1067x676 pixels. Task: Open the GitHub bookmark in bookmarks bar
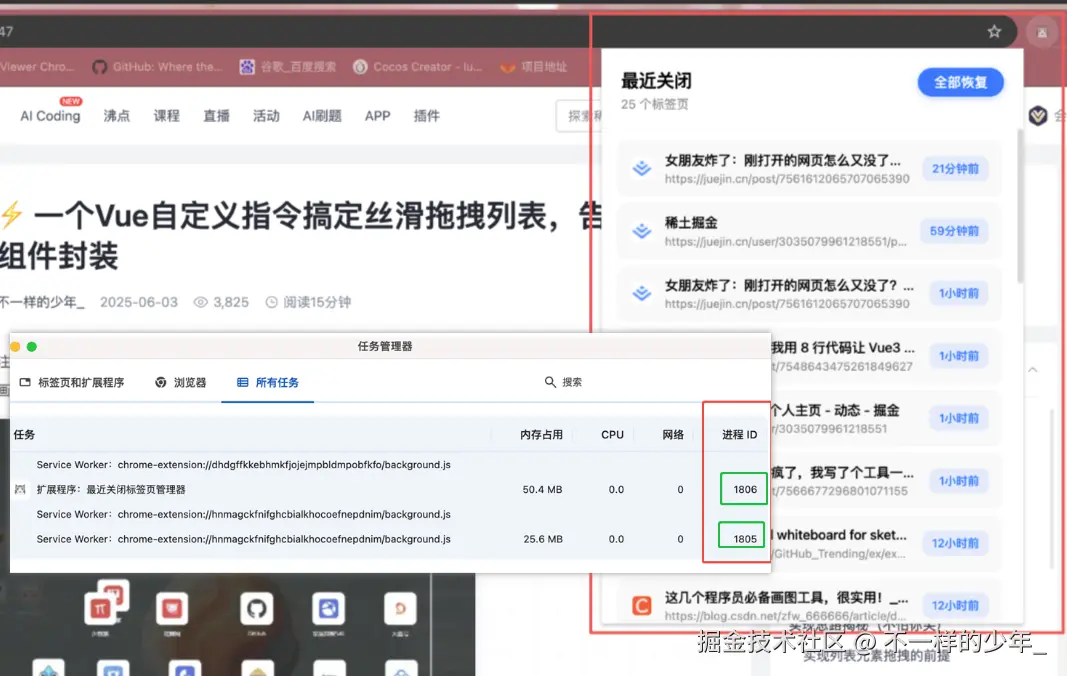click(x=158, y=67)
